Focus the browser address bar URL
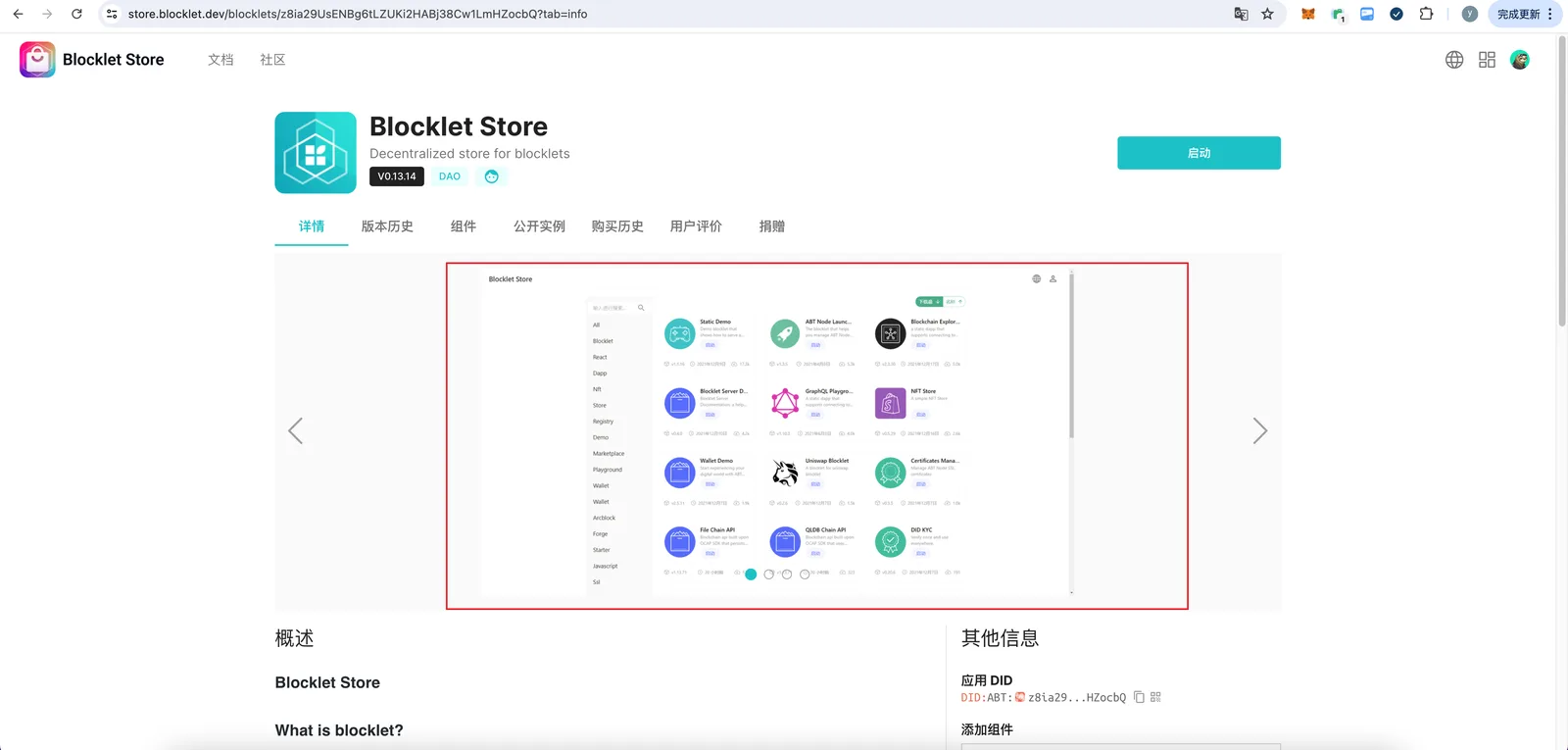The width and height of the screenshot is (1568, 750). [x=358, y=14]
